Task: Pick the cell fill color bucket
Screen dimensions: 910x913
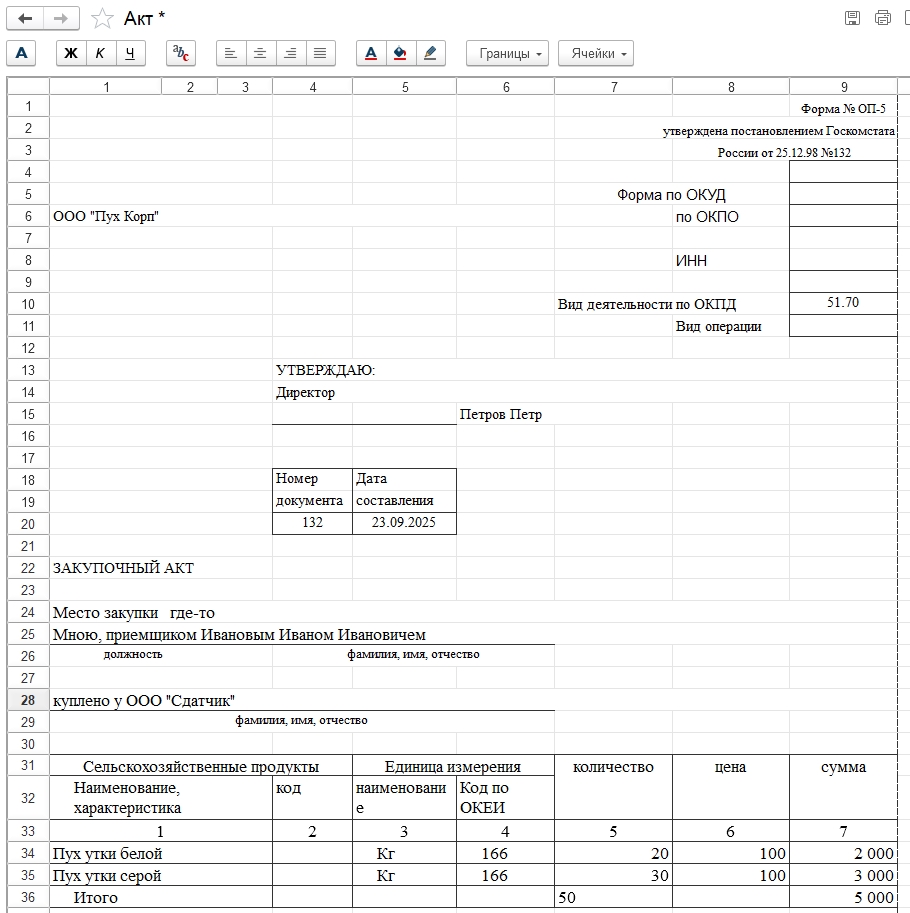Action: 400,54
